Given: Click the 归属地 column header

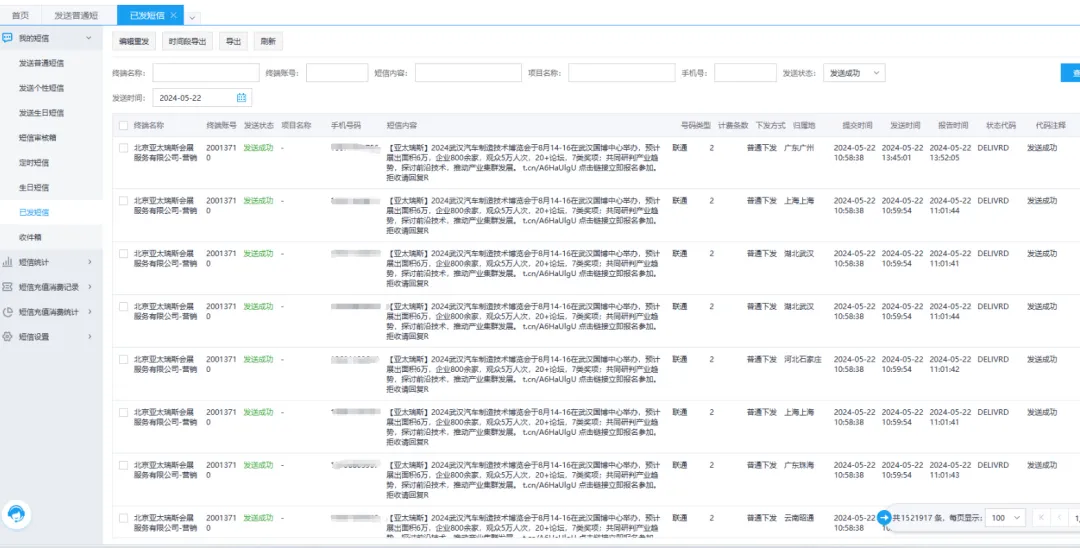Looking at the screenshot, I should [x=804, y=125].
